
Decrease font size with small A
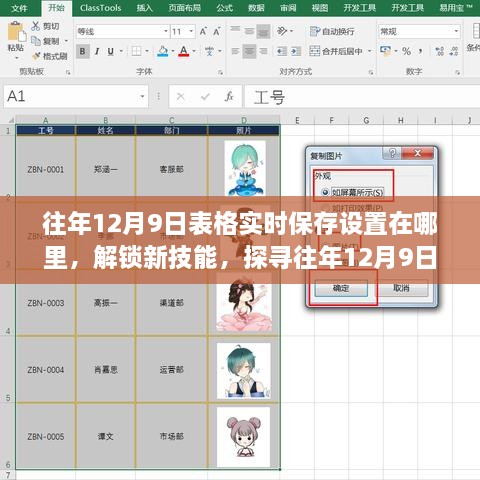click(x=217, y=32)
